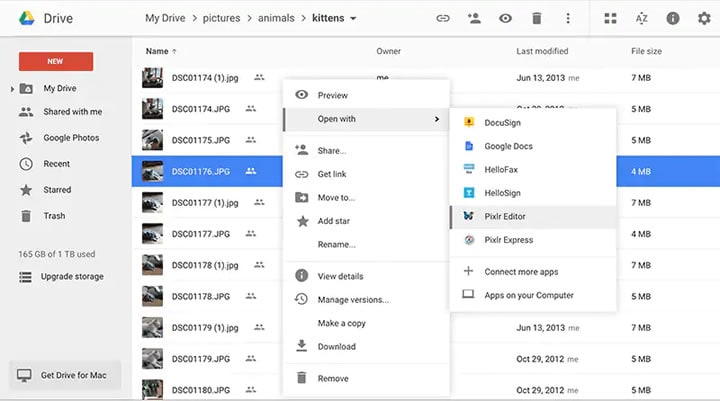Expand the My Drive tree arrow

point(12,89)
